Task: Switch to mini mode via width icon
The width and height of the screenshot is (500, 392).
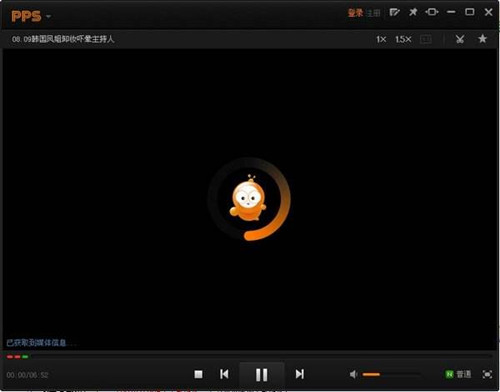Action: tap(432, 12)
